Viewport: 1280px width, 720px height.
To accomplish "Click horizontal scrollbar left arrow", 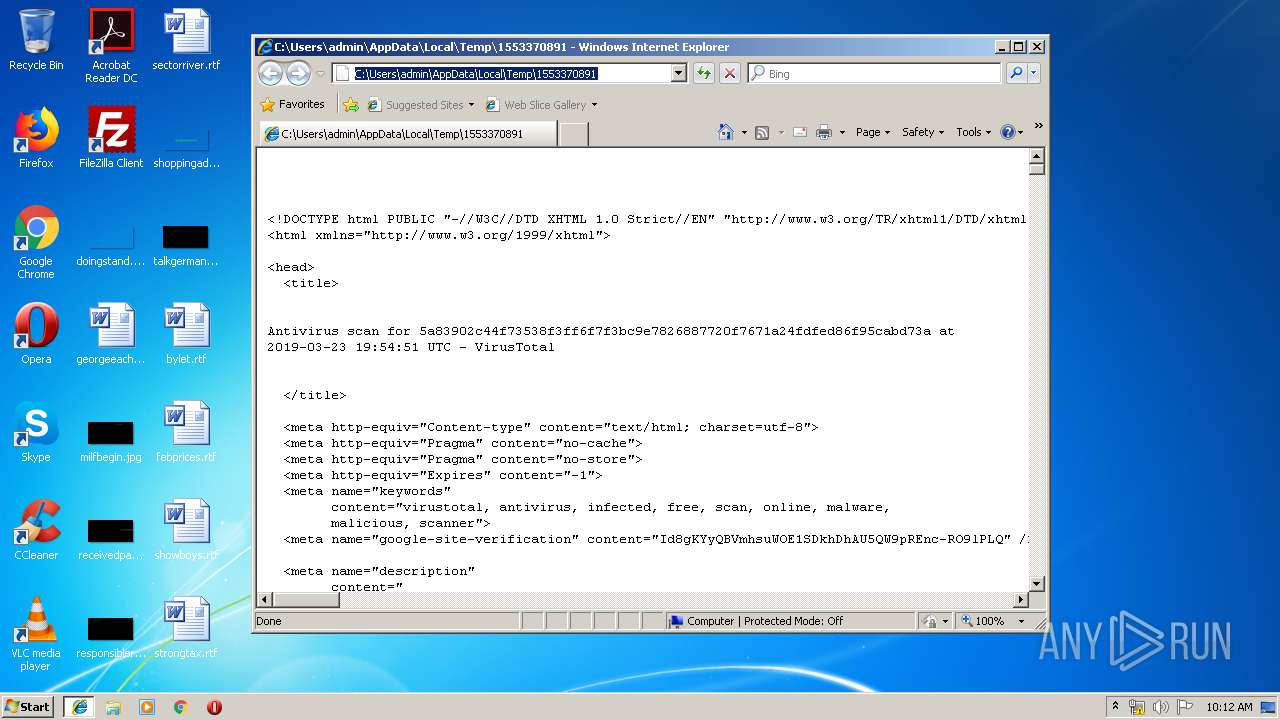I will pos(265,599).
